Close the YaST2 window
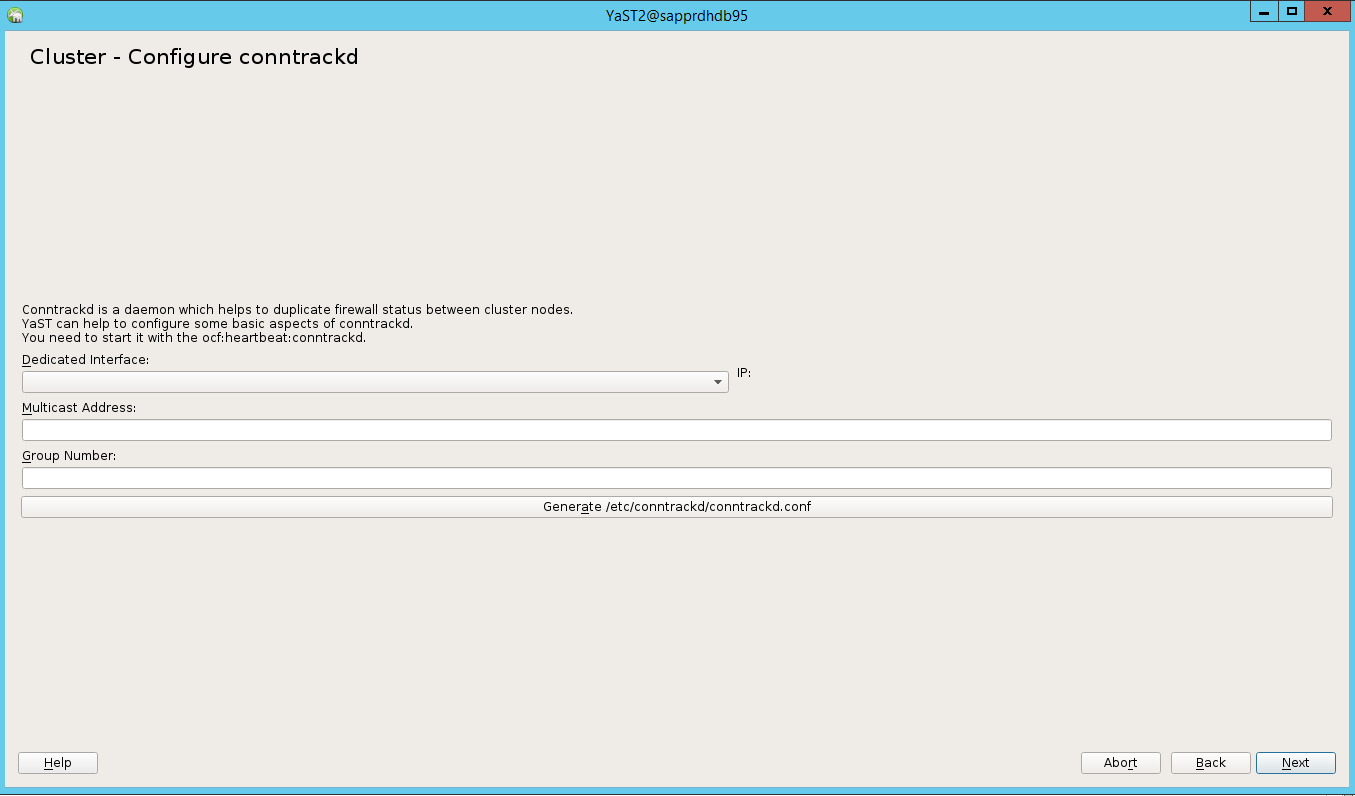 (x=1327, y=11)
